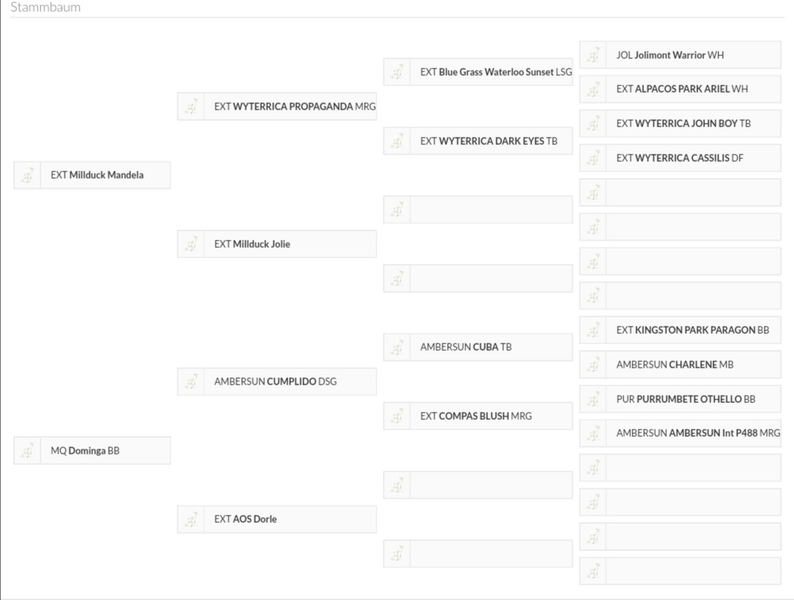Click the icon next to Millduck Jolie

click(x=191, y=244)
